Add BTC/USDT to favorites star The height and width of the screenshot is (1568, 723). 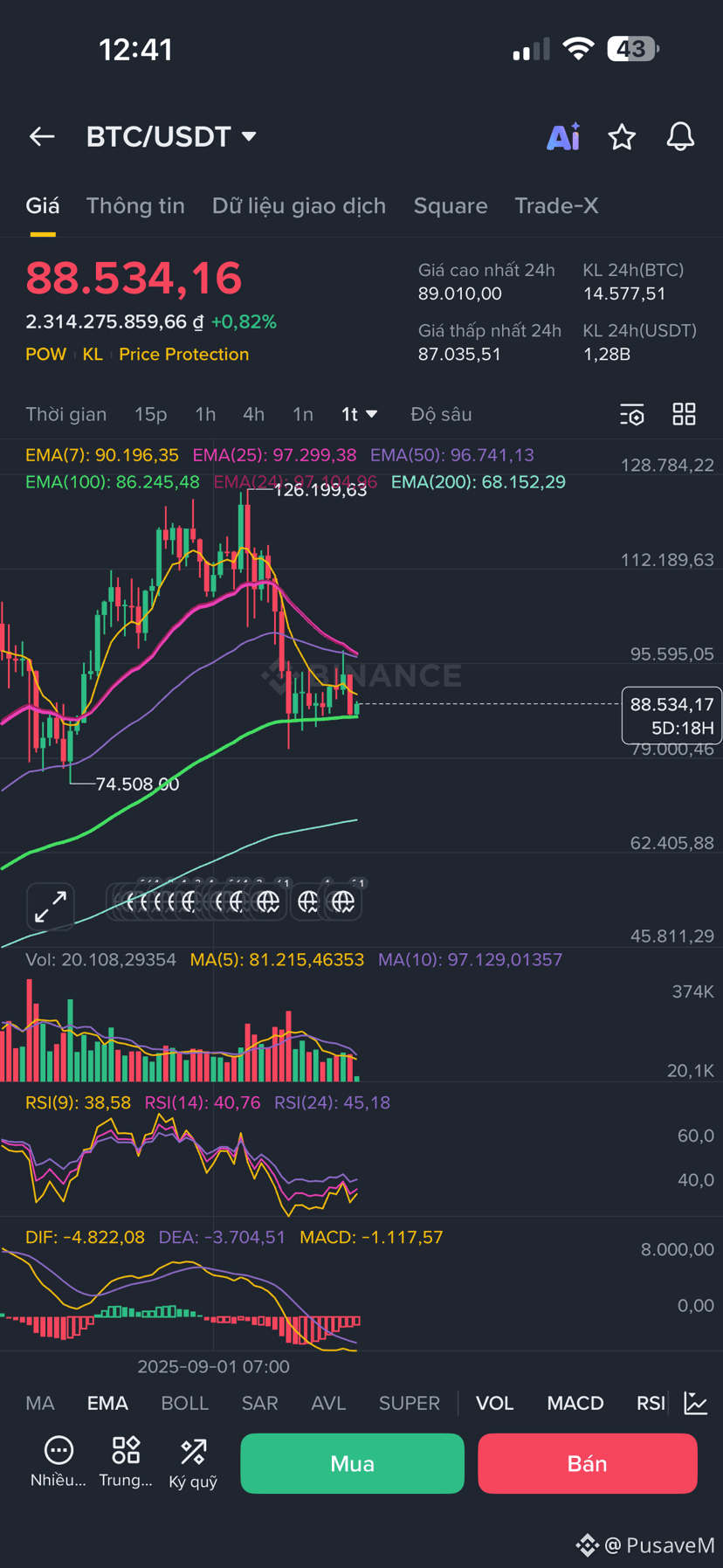click(622, 136)
